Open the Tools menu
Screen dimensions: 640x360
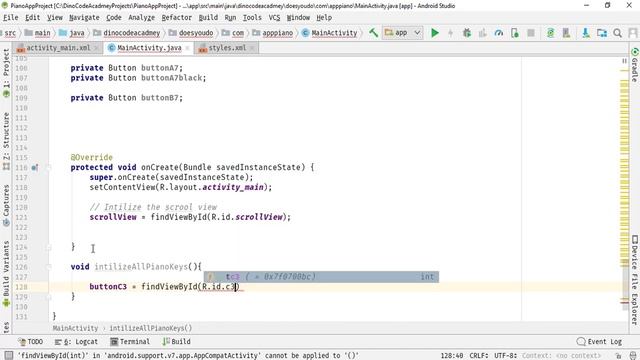point(252,18)
